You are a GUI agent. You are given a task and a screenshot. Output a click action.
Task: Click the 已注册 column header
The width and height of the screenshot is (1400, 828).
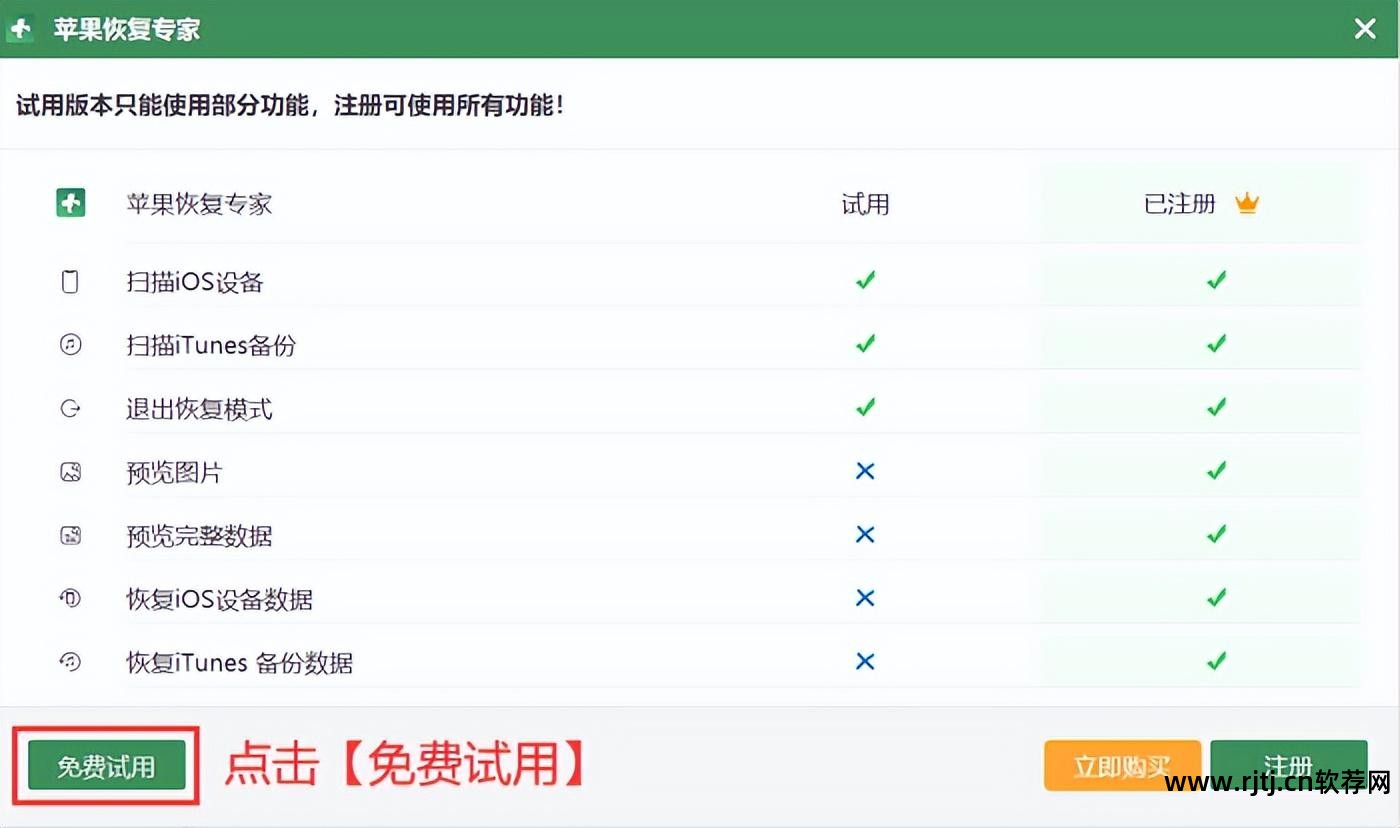tap(1180, 204)
